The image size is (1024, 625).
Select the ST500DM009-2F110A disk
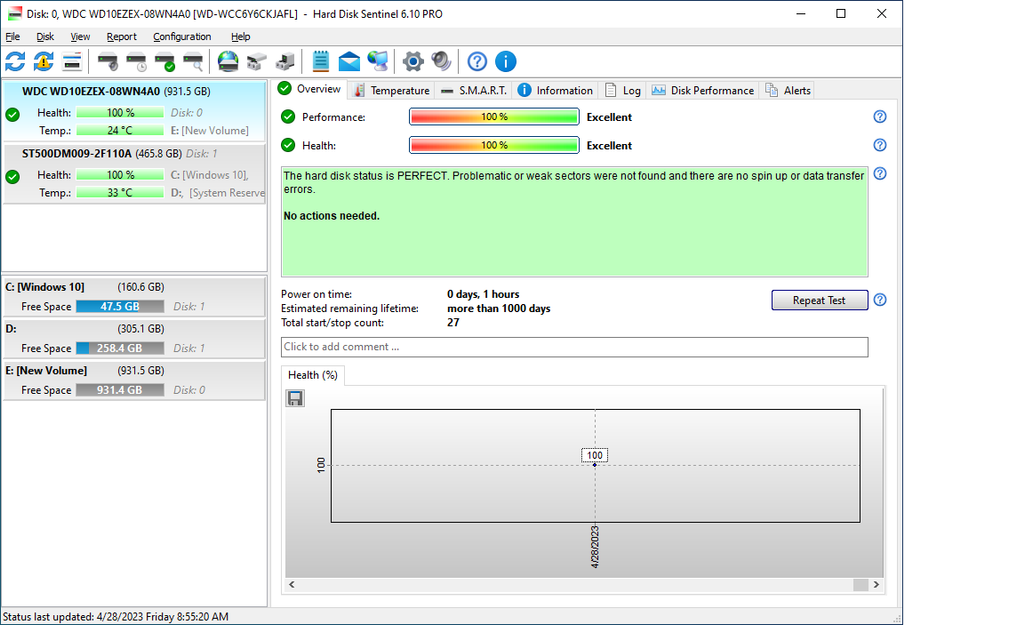(134, 174)
